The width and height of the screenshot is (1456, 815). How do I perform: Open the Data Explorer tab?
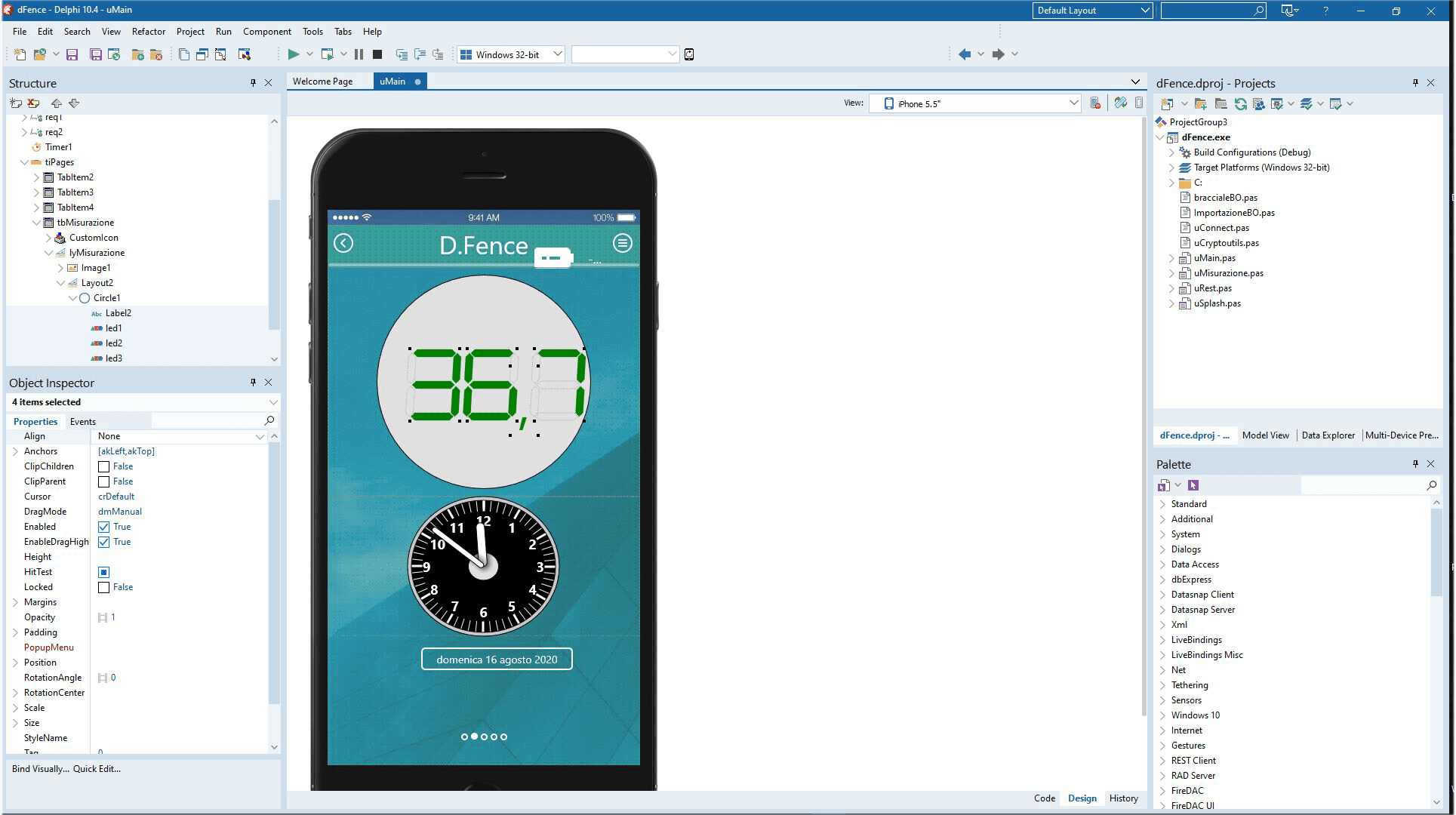1328,435
